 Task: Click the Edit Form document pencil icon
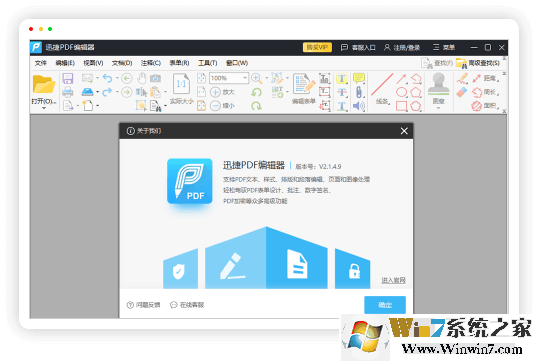coord(304,84)
